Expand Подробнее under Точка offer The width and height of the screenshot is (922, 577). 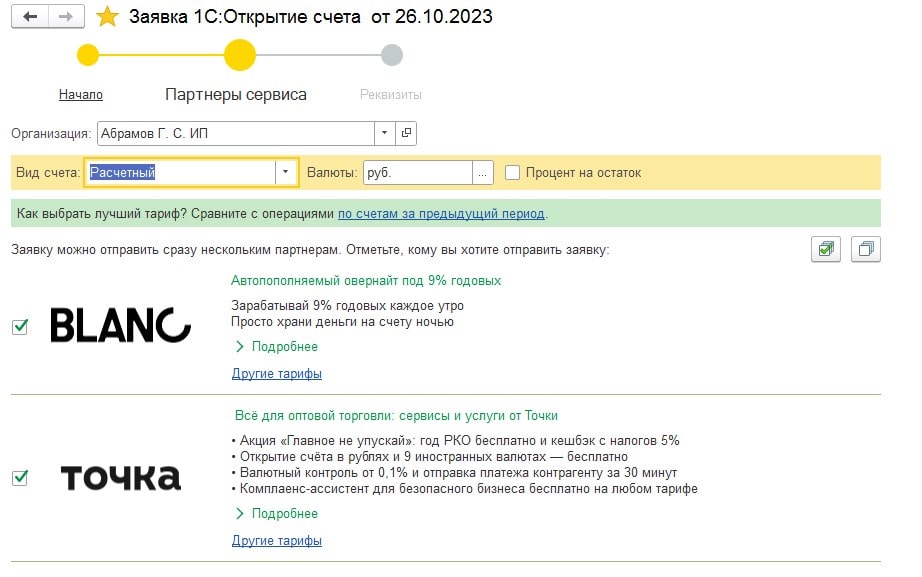(x=276, y=513)
